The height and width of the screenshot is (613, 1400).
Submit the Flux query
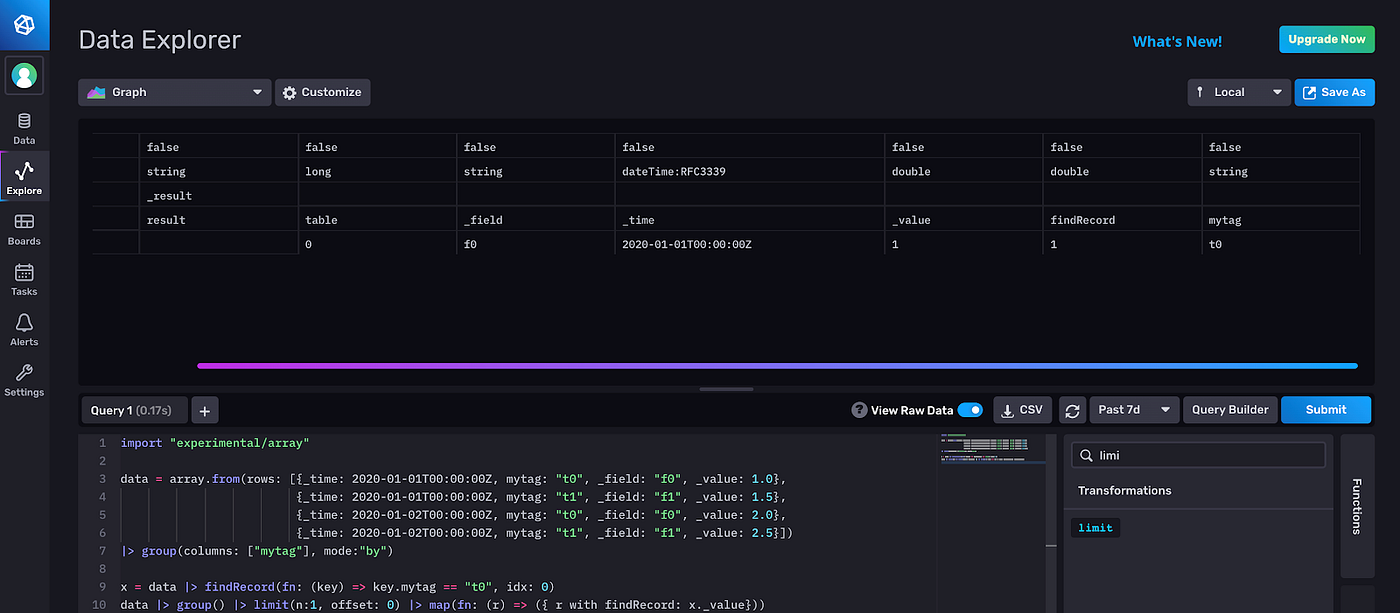tap(1325, 409)
